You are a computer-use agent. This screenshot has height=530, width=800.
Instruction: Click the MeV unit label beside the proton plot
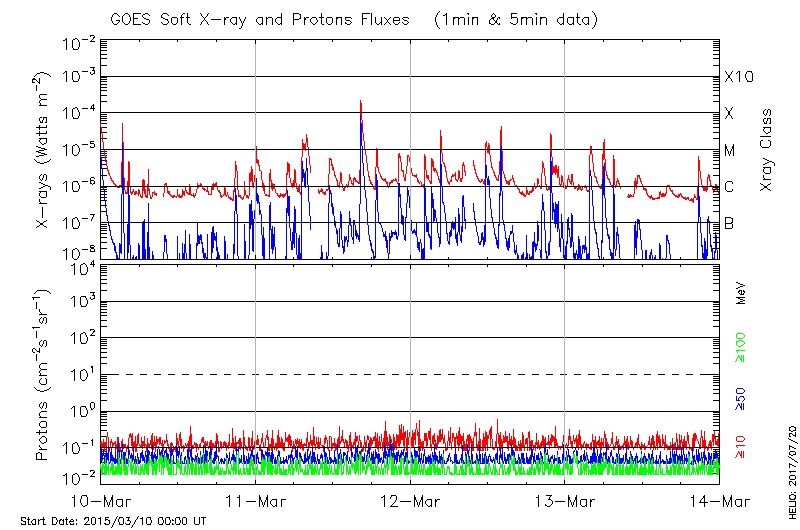[741, 294]
